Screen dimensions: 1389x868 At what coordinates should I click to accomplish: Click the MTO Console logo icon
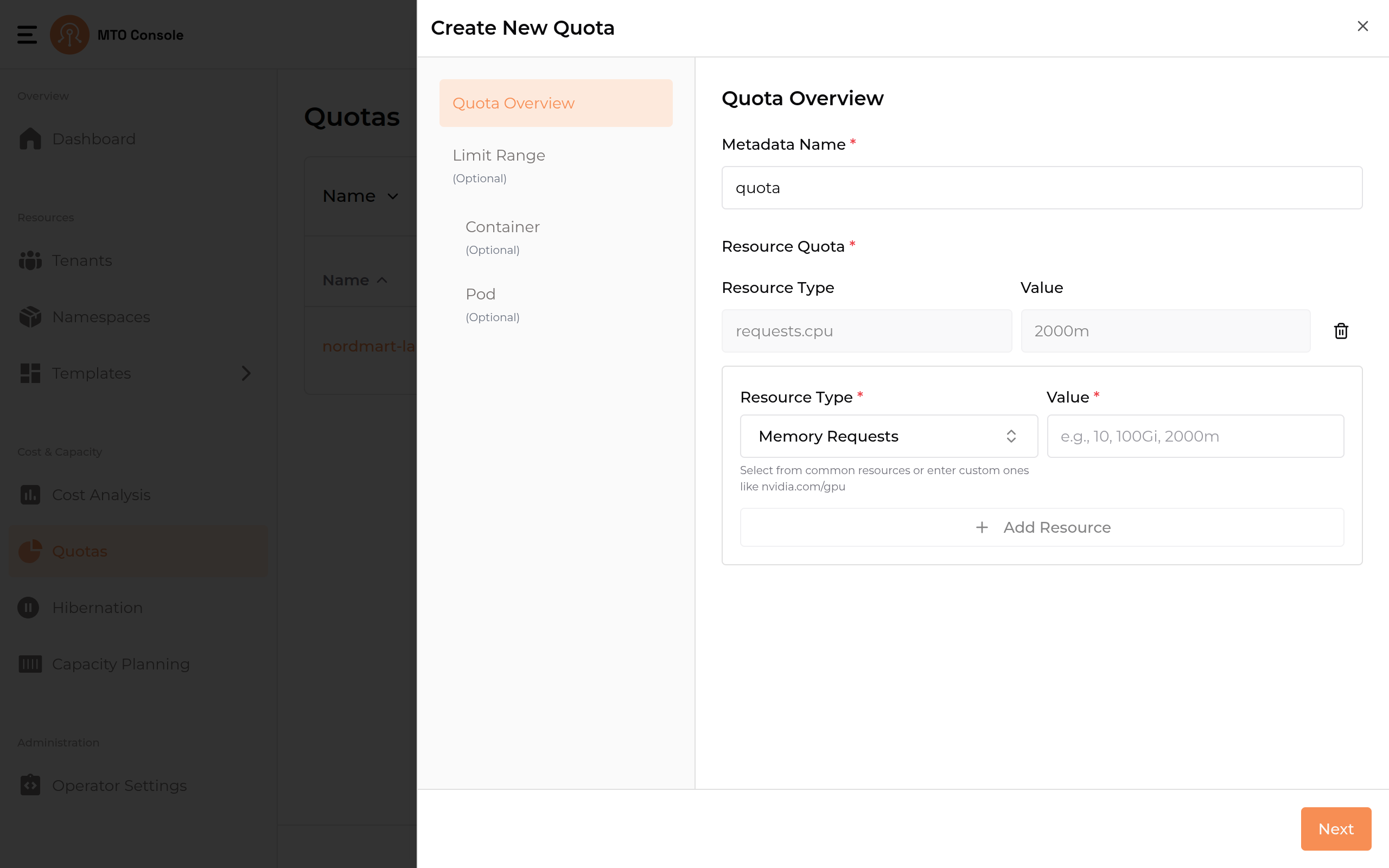(x=69, y=35)
